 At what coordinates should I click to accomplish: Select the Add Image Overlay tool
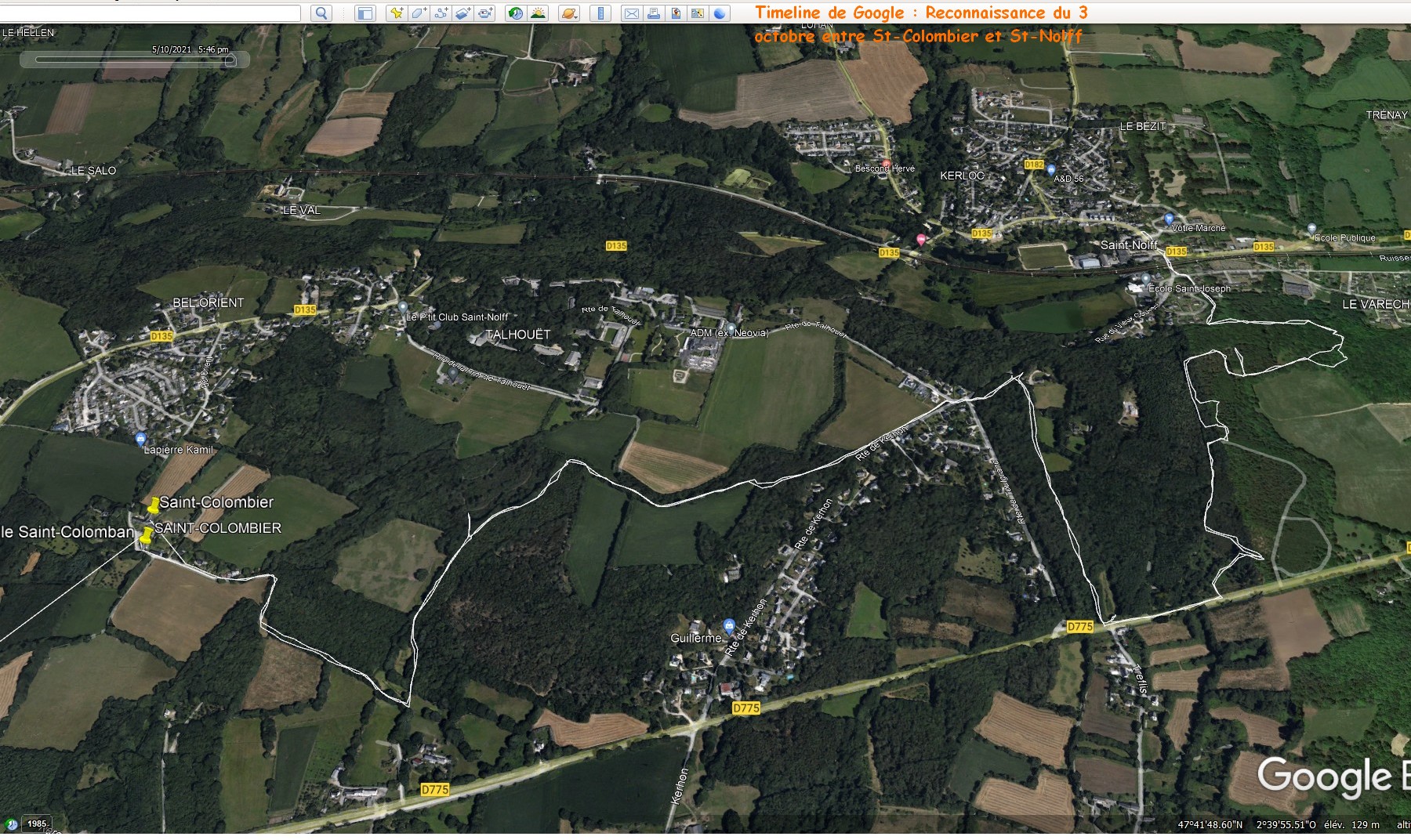463,13
